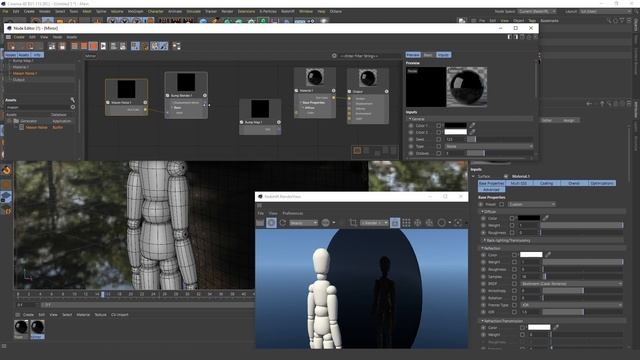Click the circular icon beside Assets search field
This screenshot has height=360, width=640.
point(73,107)
